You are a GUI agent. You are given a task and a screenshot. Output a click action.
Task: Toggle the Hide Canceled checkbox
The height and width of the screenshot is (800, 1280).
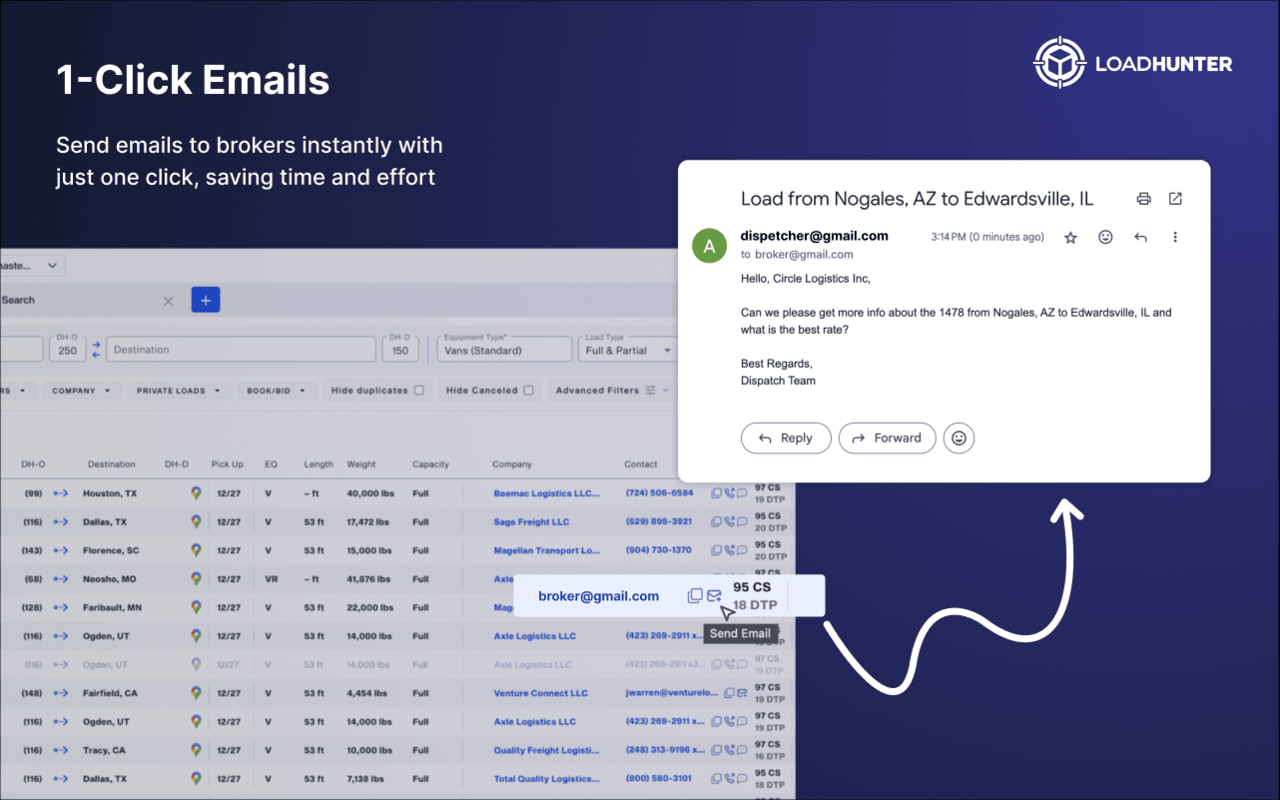(x=528, y=390)
